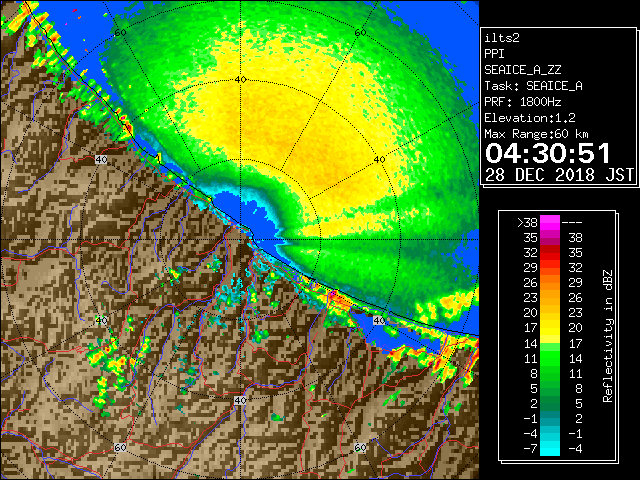Click the '28 DEC 2018 JST' date
The image size is (640, 480).
pos(559,175)
